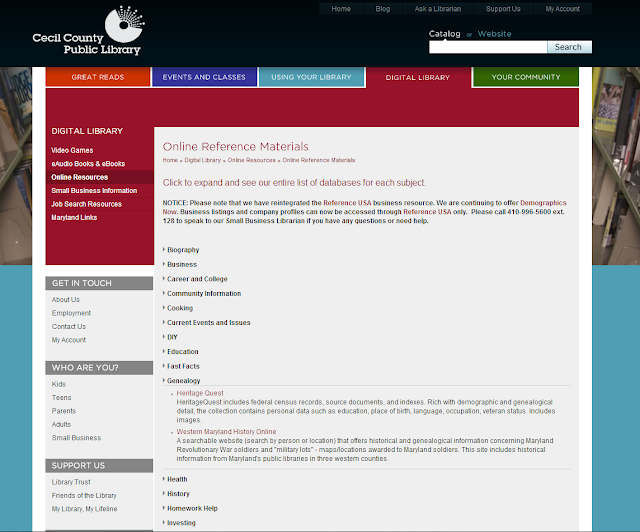The image size is (640, 532).
Task: Open the Using Your Library tab
Action: tap(311, 77)
